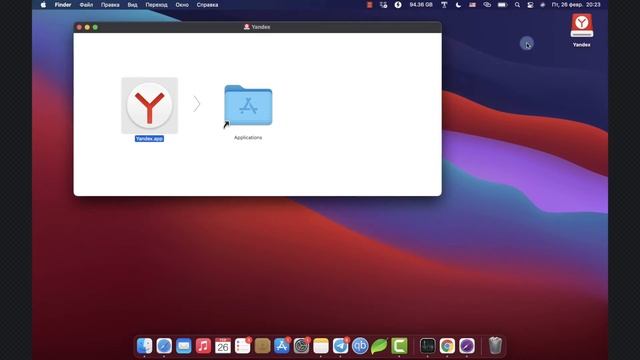Open the Переход menu
The image size is (640, 360).
(x=156, y=5)
